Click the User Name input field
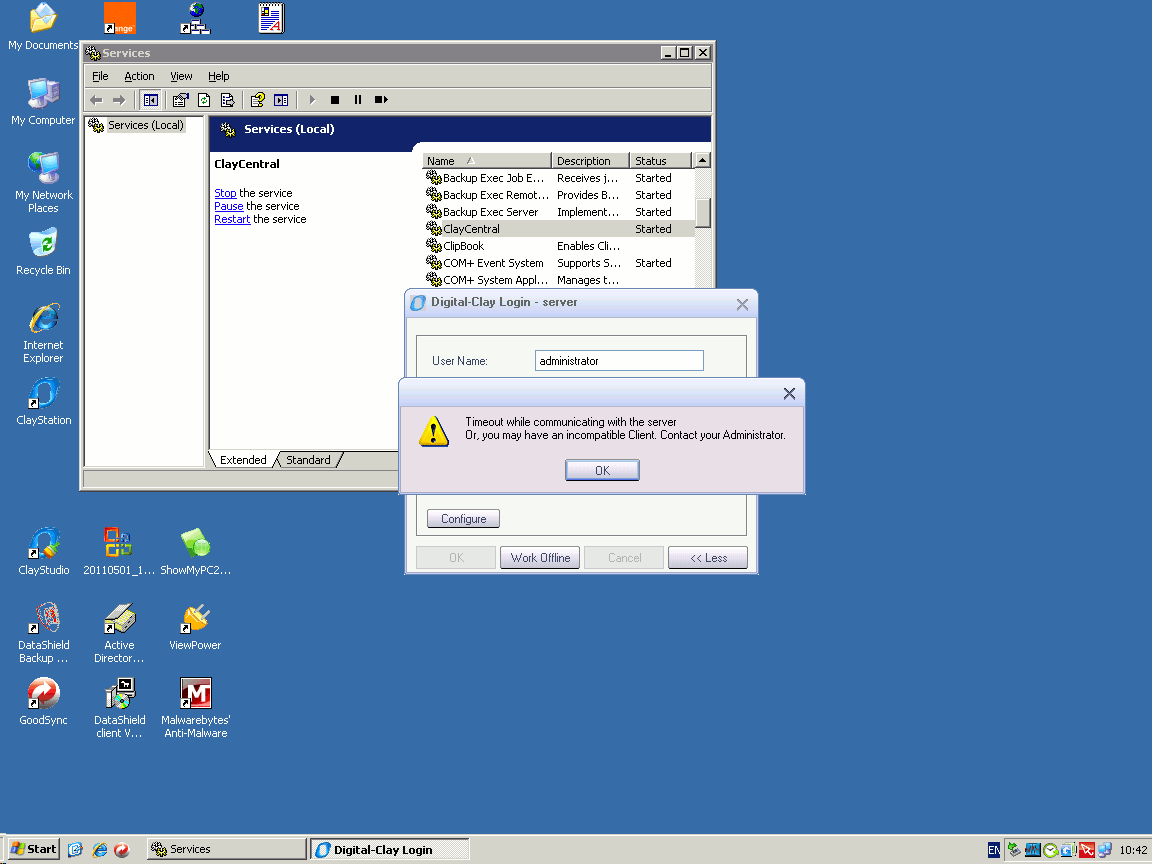1152x864 pixels. 619,361
